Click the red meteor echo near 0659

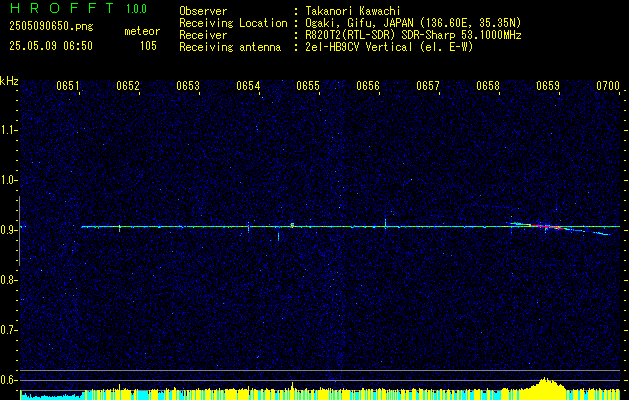(x=548, y=227)
